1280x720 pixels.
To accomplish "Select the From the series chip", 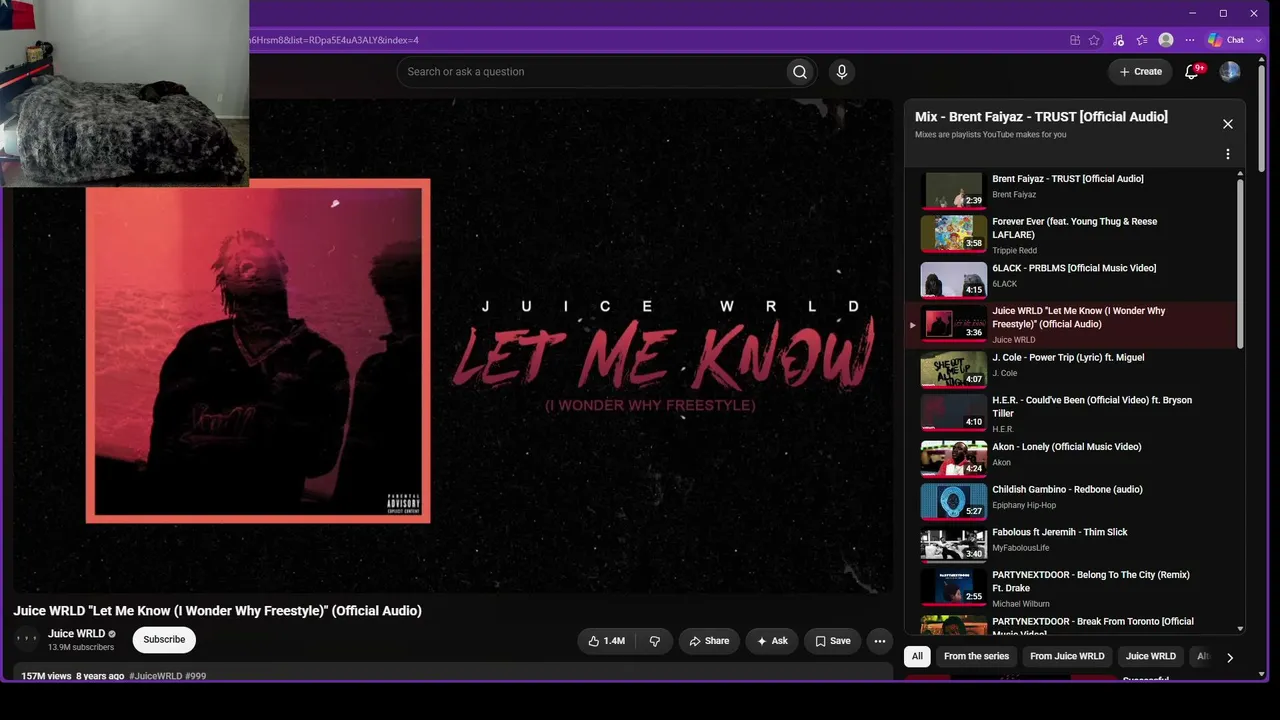I will tap(976, 656).
